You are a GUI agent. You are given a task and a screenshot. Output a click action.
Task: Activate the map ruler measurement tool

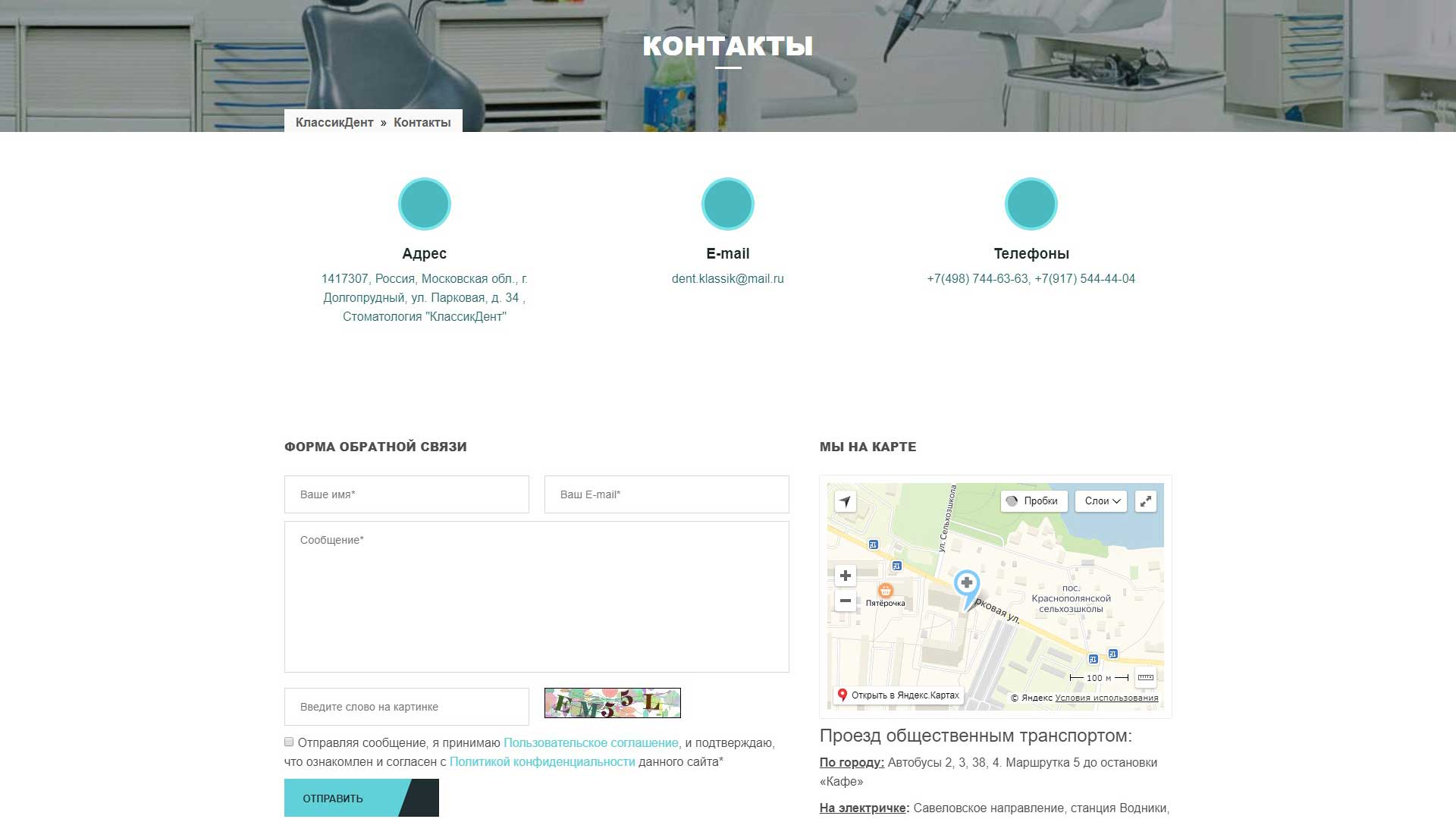(x=1145, y=677)
